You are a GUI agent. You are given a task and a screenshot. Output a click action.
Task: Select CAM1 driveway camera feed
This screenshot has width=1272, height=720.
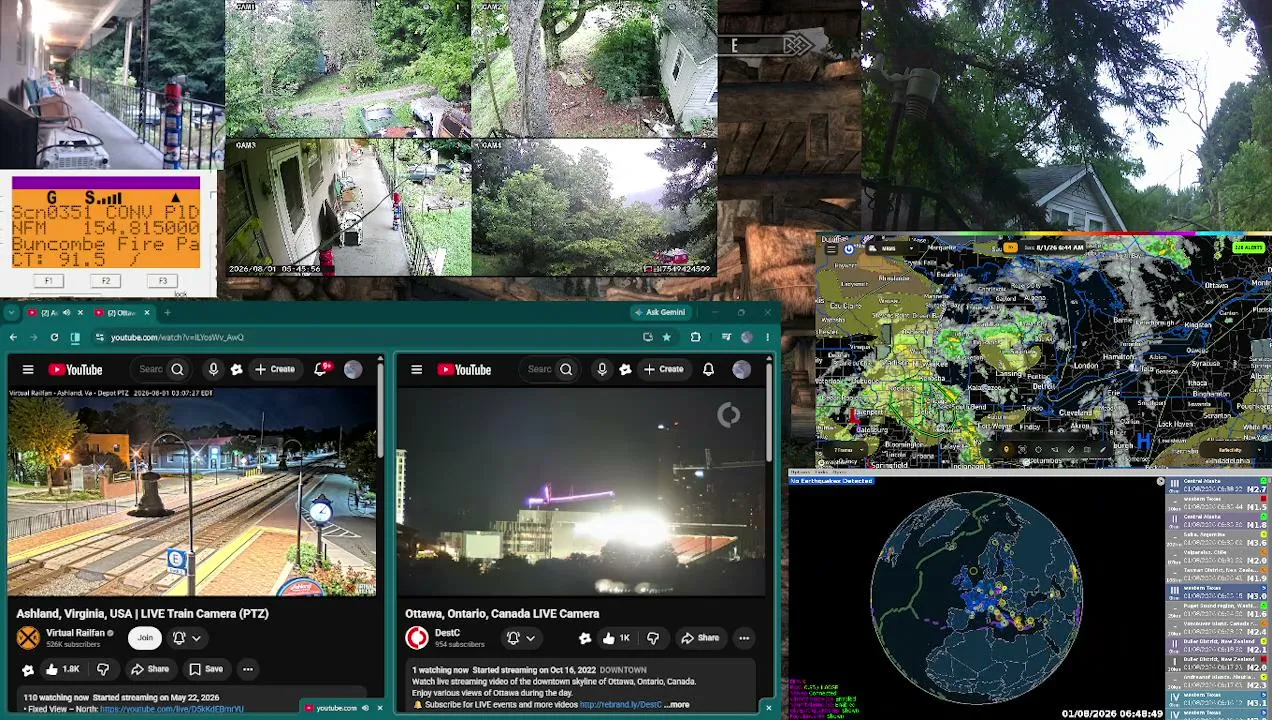347,68
